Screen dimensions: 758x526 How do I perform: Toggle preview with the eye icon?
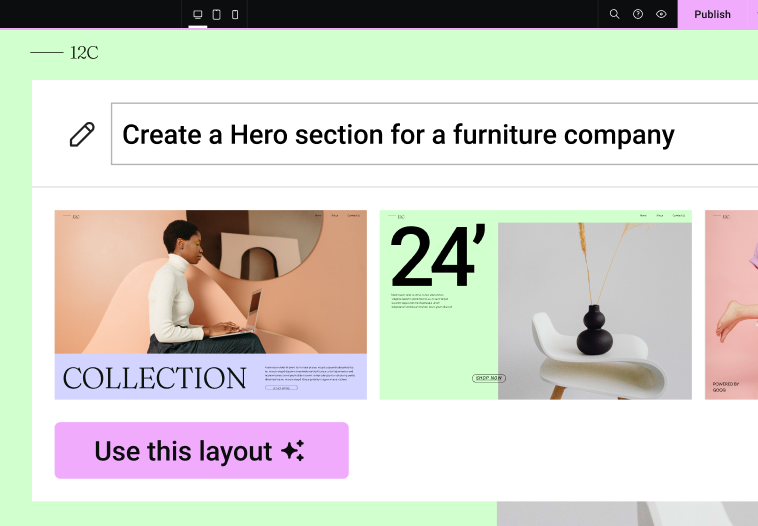[661, 14]
